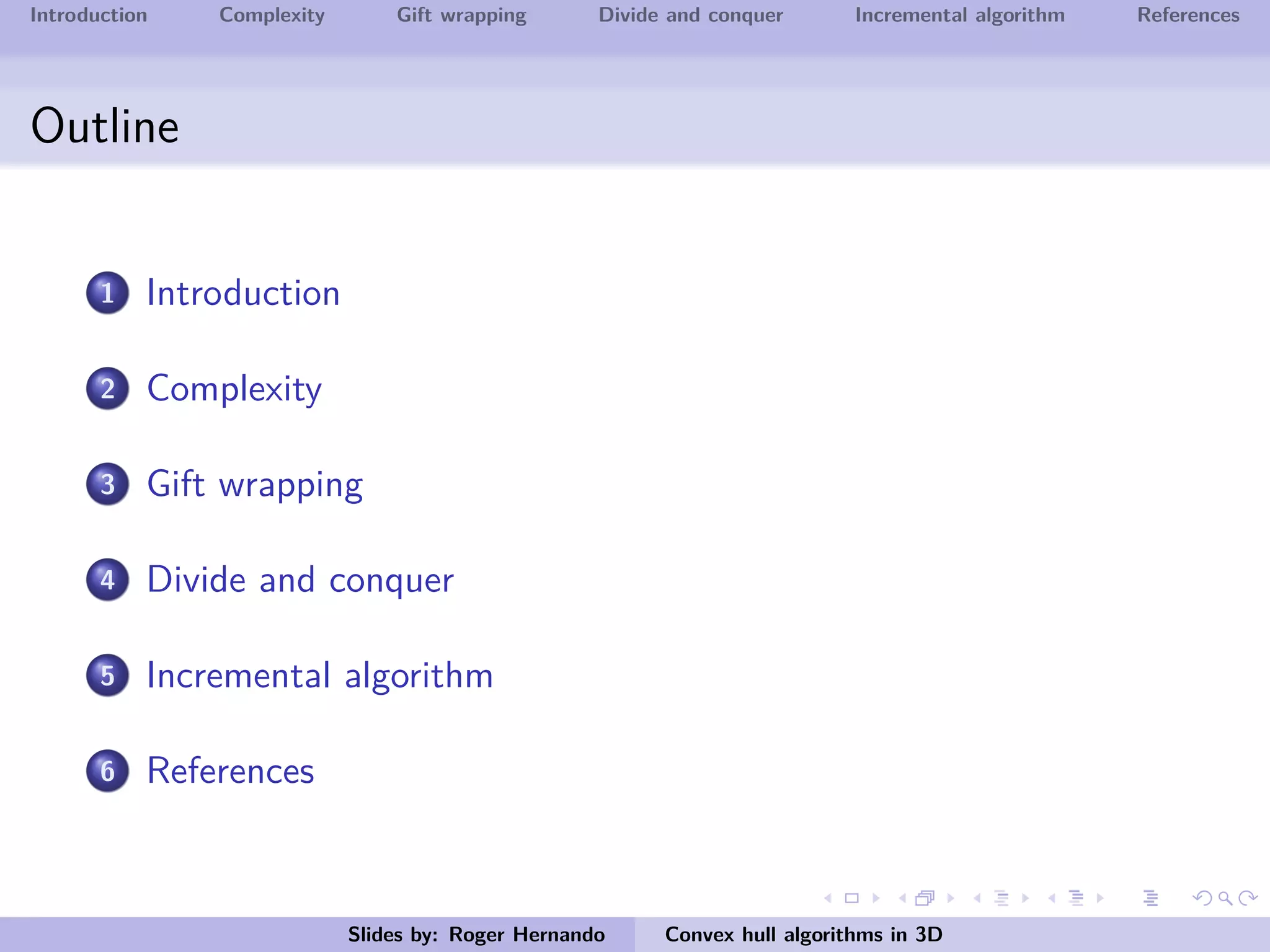Go to next section arrow

(x=1100, y=898)
